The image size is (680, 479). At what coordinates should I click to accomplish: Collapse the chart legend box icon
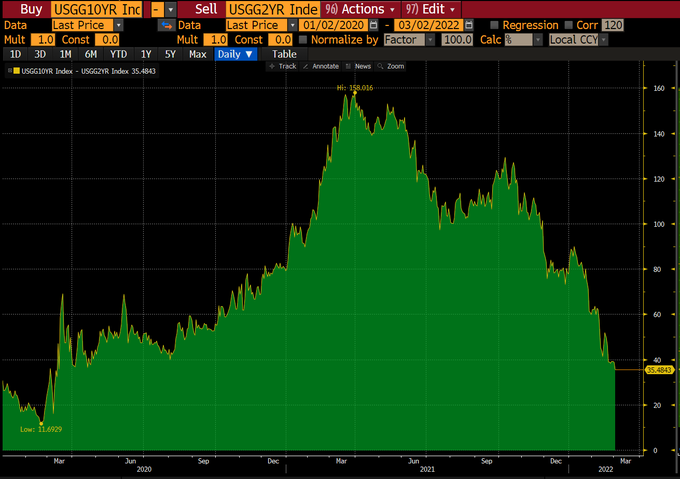coord(10,71)
